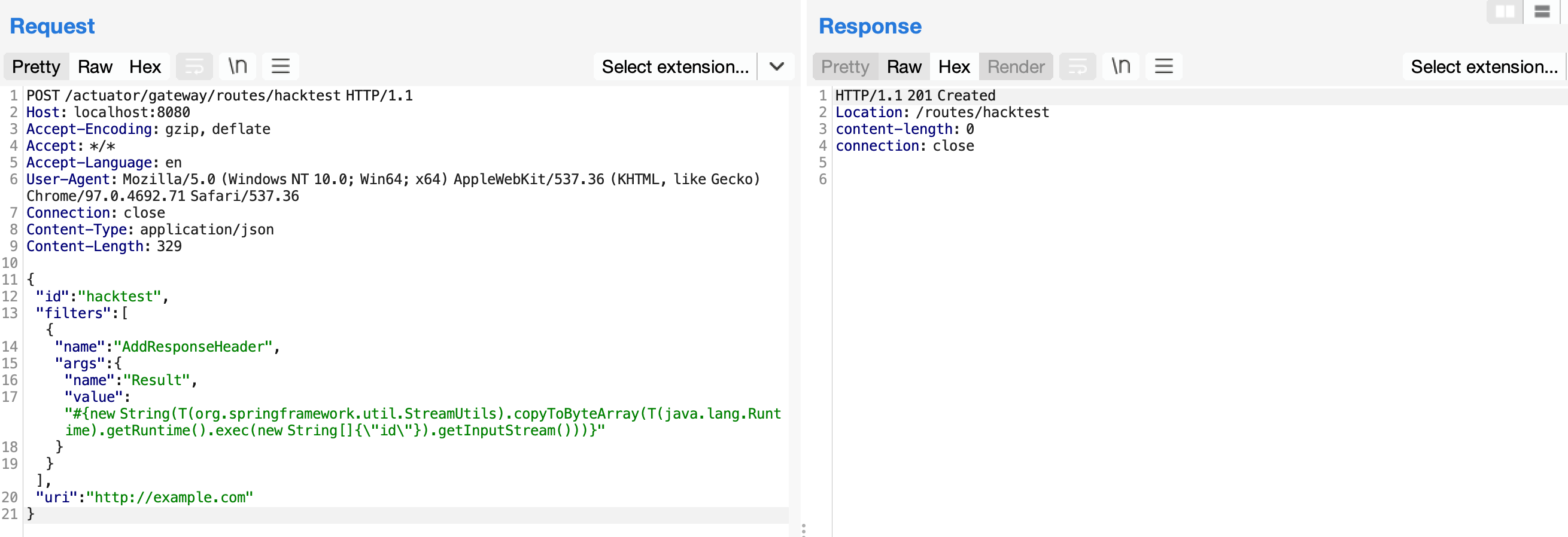
Task: Click the panel divider handle dots
Action: (804, 530)
